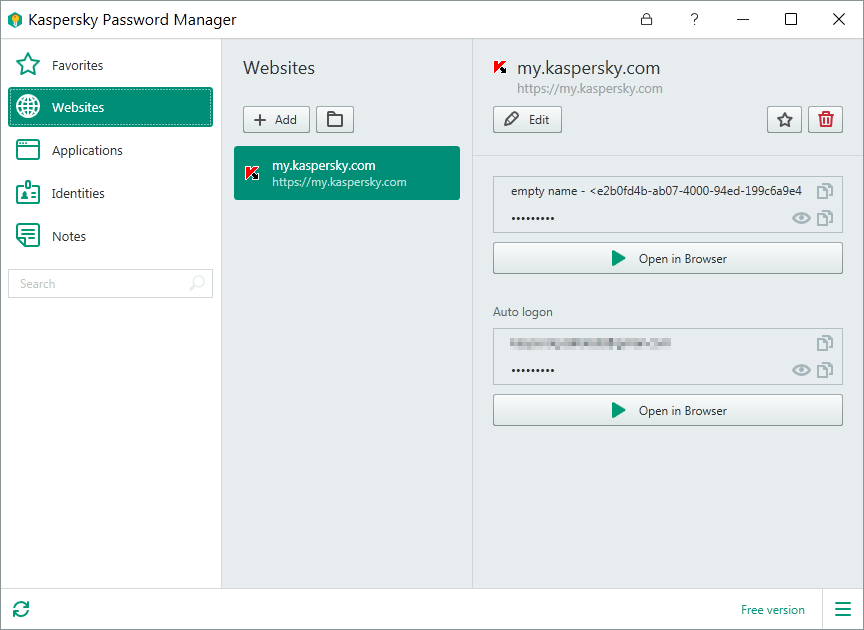Click the sync icon in the bottom bar
The height and width of the screenshot is (630, 864).
[x=21, y=609]
